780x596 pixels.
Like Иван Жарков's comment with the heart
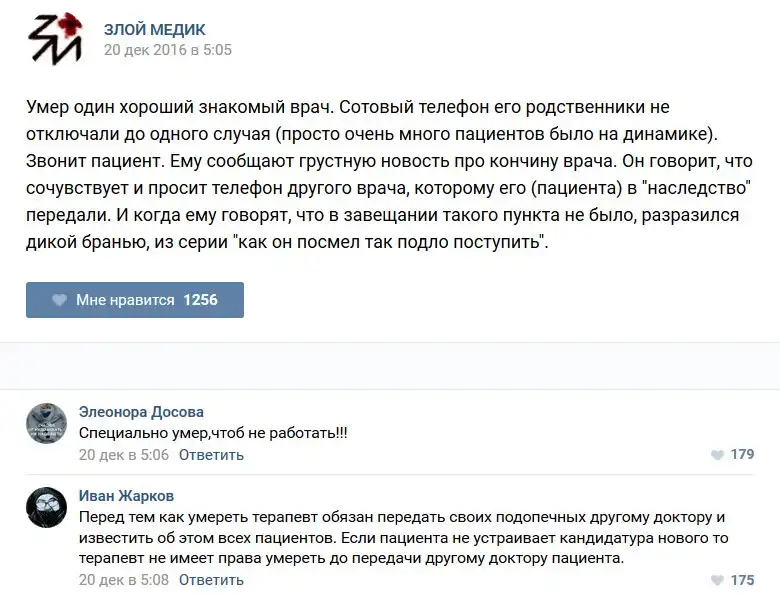[717, 581]
